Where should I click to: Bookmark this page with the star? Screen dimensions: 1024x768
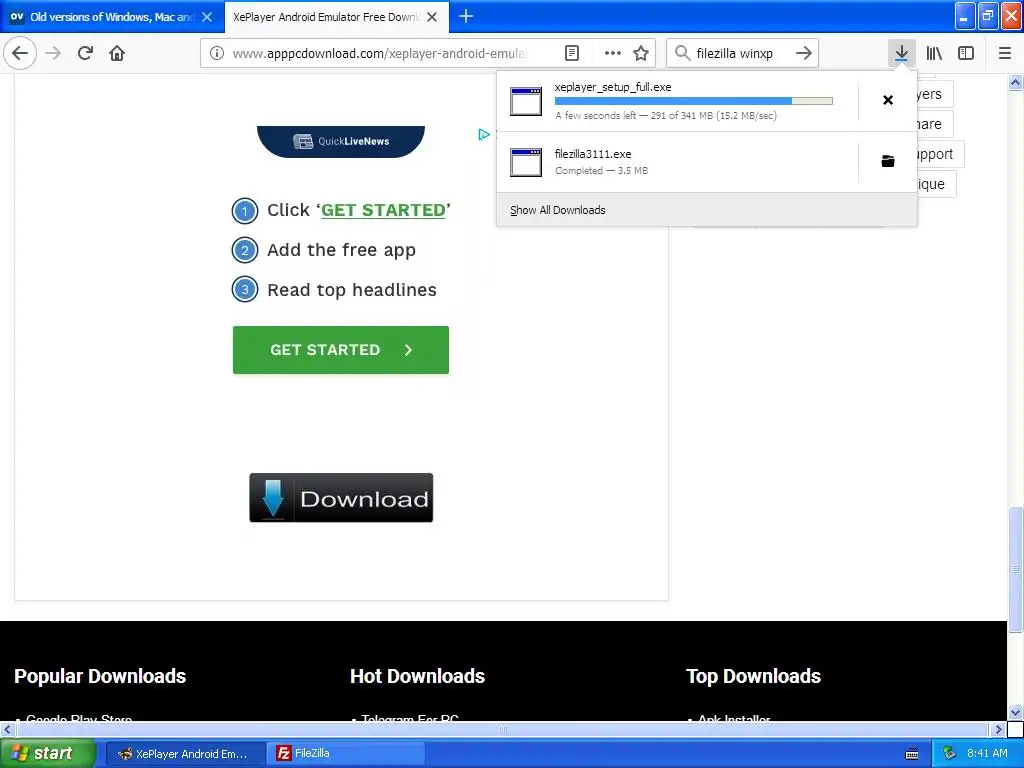pyautogui.click(x=641, y=53)
